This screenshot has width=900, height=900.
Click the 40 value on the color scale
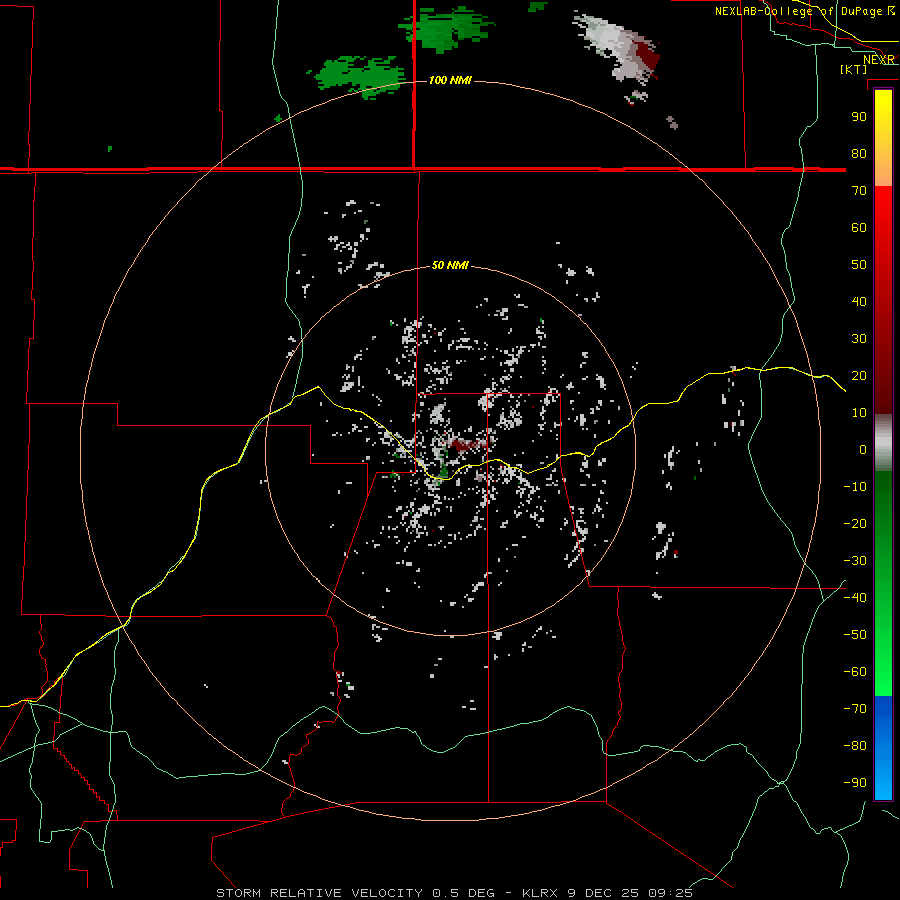pos(859,301)
